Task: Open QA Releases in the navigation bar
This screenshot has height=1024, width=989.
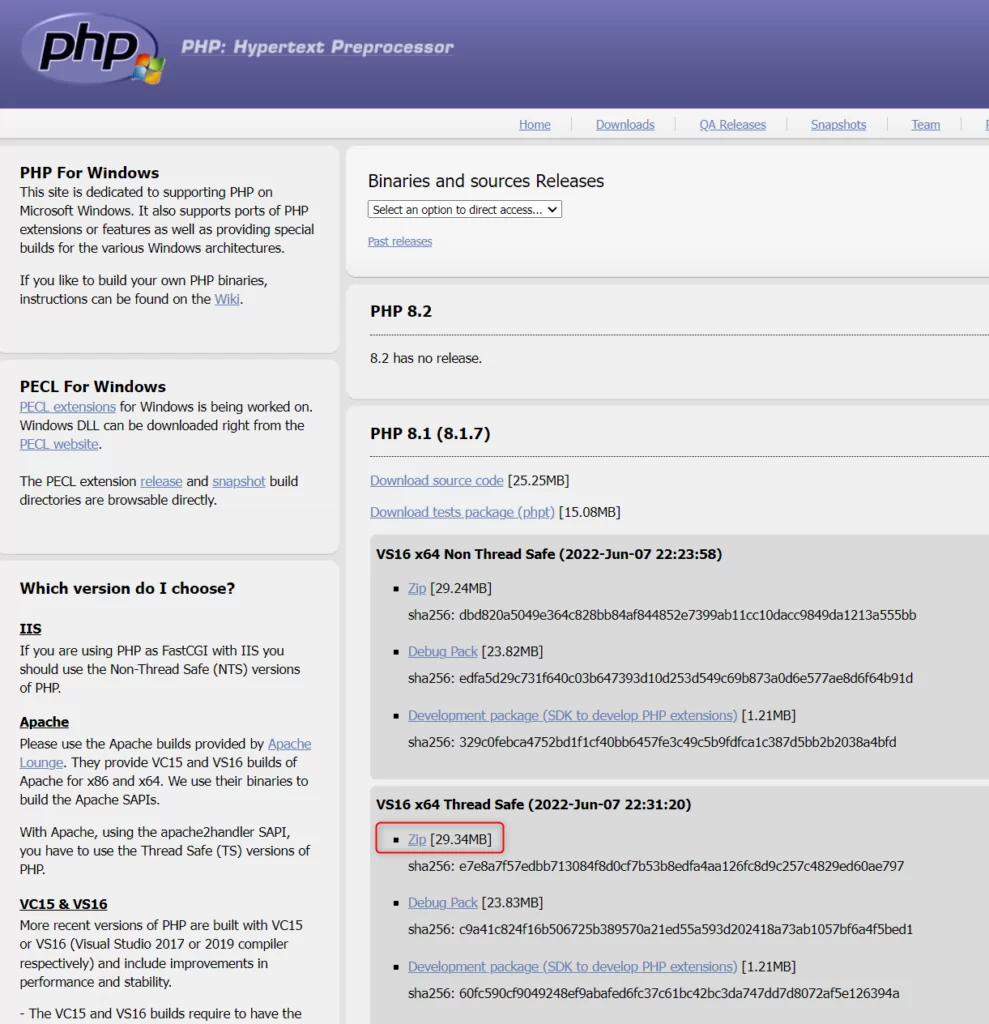Action: click(x=732, y=125)
